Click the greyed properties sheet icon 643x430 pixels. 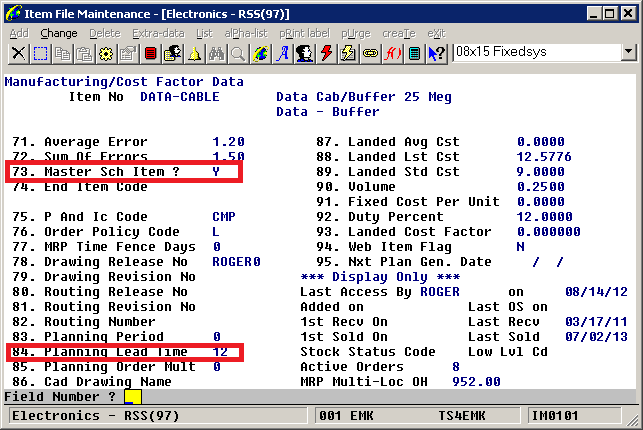point(128,53)
